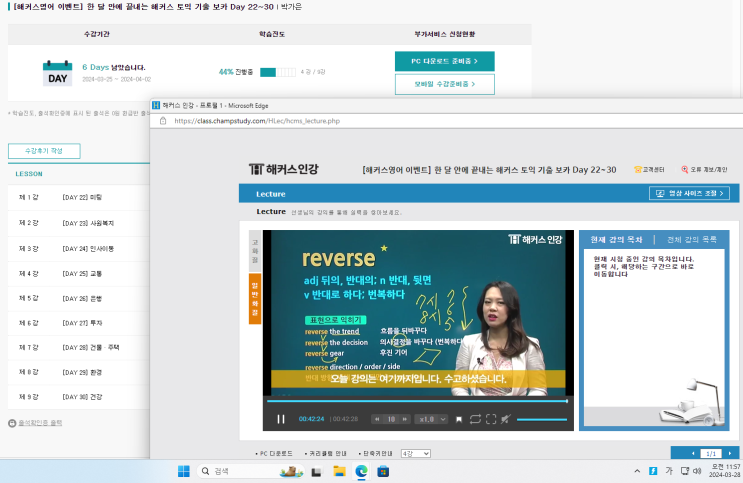
Task: Expand hidden system tray icons chevron
Action: click(637, 471)
